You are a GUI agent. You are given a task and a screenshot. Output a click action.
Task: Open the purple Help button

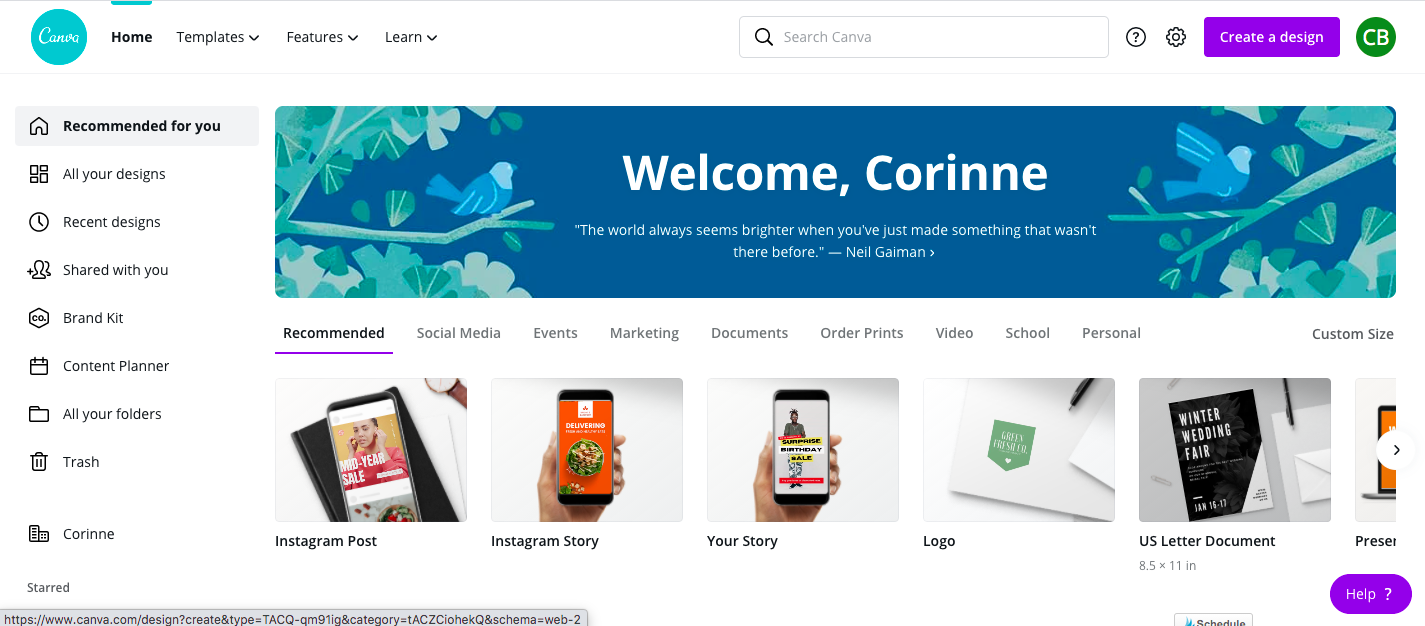pos(1370,594)
